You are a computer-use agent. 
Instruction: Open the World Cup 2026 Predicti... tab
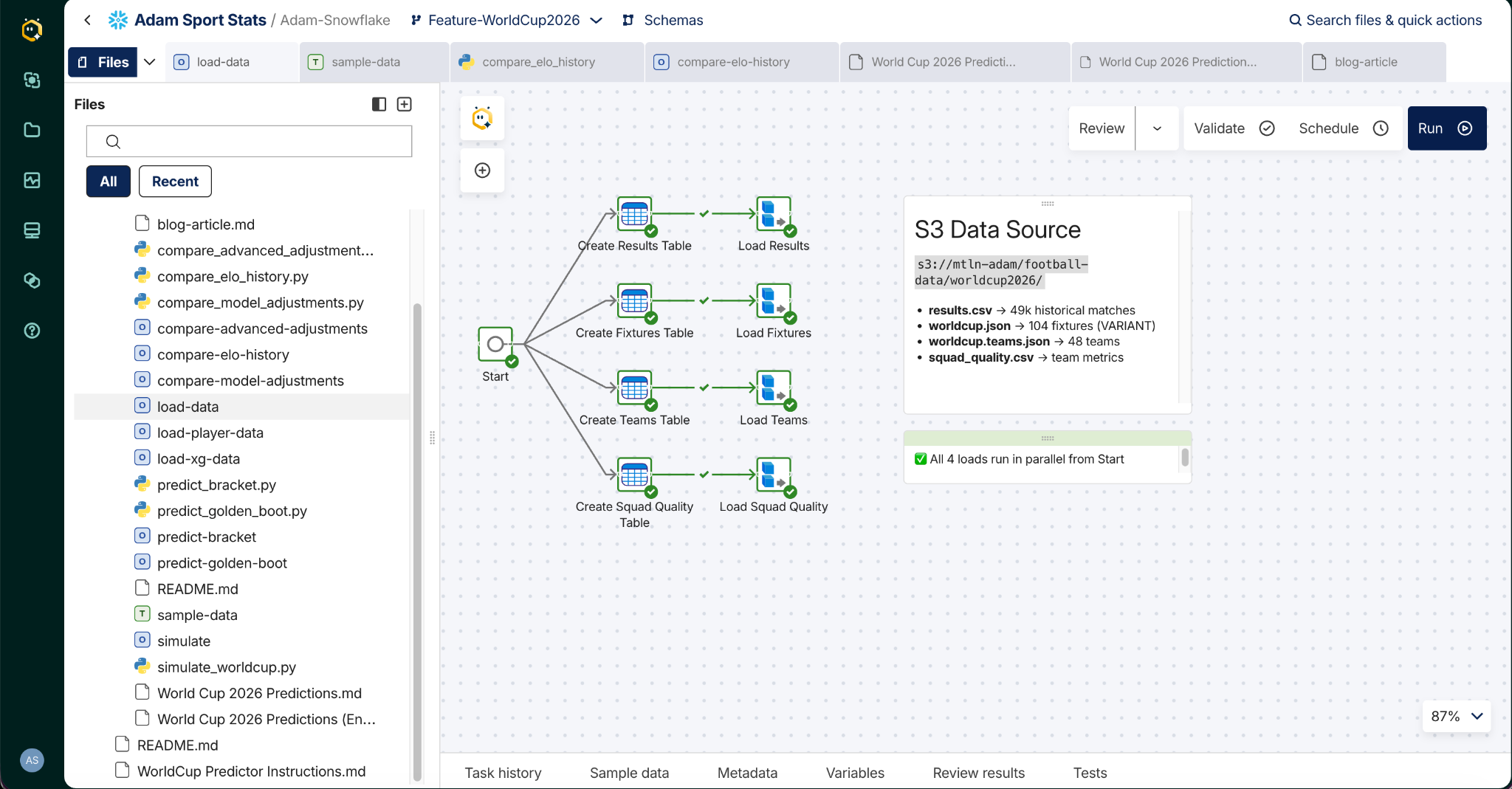954,62
